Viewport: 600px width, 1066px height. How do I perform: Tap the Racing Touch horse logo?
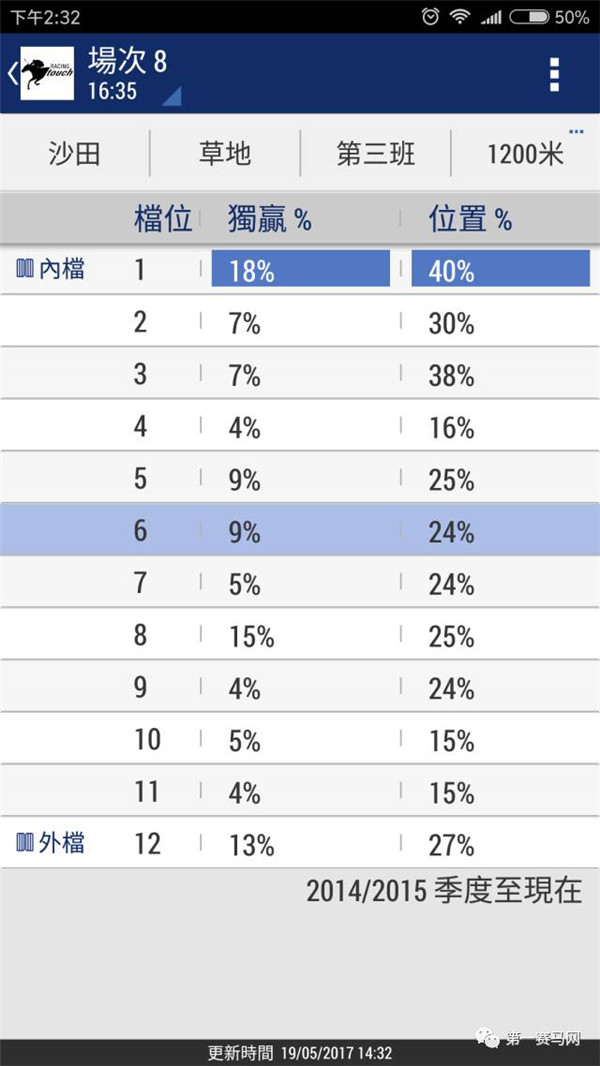tap(47, 73)
